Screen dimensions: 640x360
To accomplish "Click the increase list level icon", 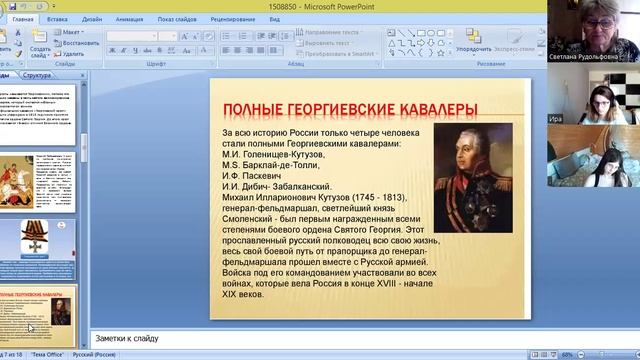I will tap(272, 36).
